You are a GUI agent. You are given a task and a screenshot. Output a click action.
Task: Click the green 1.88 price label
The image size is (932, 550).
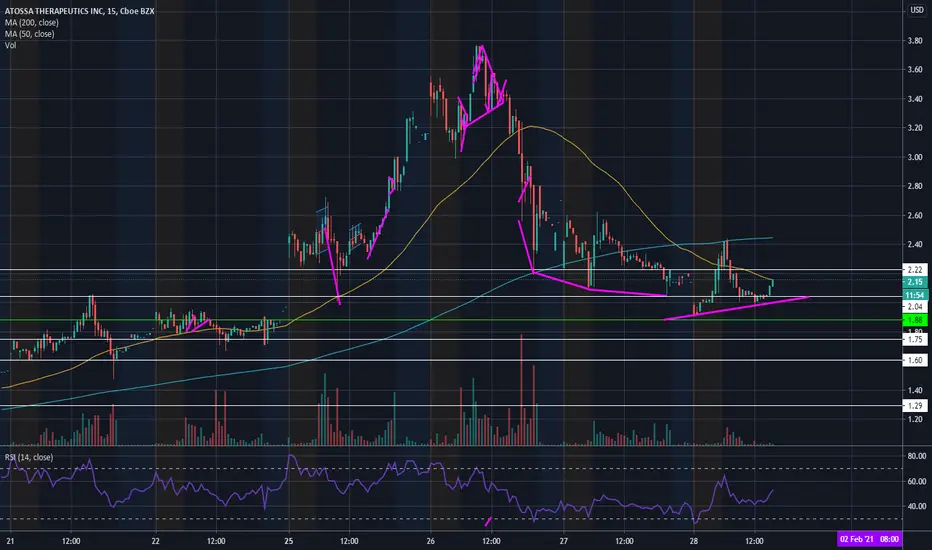[915, 320]
